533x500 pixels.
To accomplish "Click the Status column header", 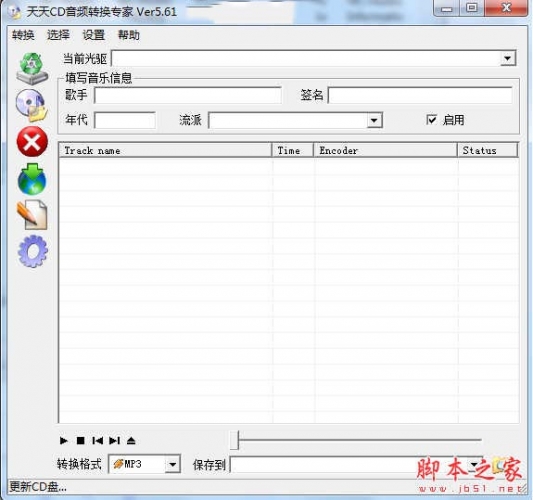I will (x=487, y=150).
